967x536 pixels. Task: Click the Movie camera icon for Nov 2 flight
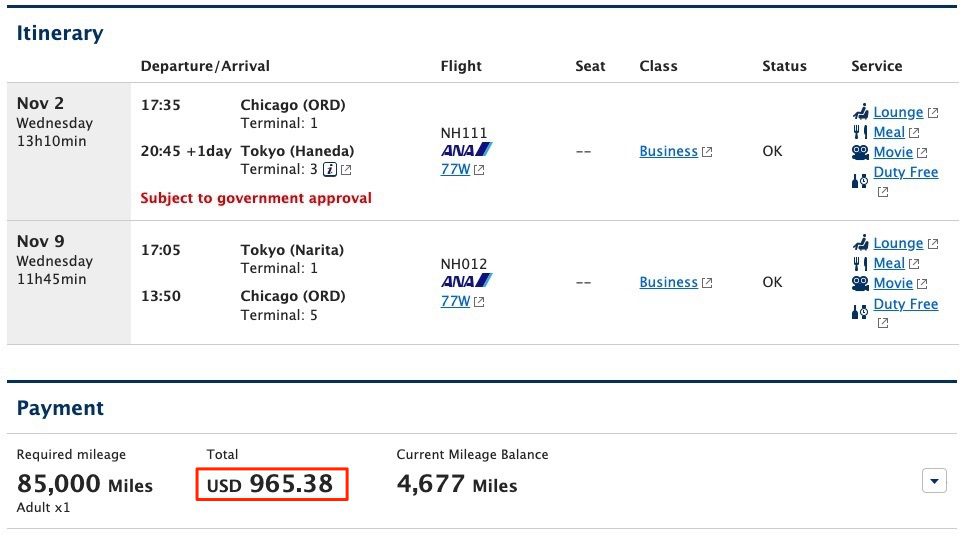[860, 152]
